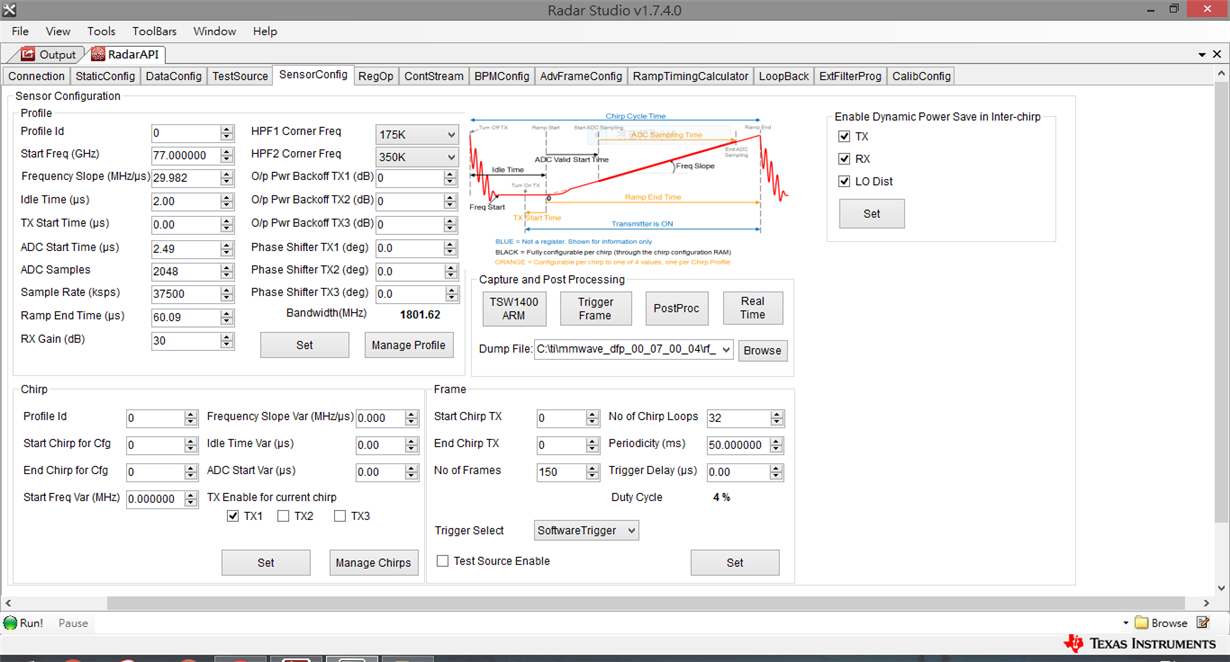Viewport: 1230px width, 662px height.
Task: Click the No of Frames stepper arrows
Action: coord(593,472)
